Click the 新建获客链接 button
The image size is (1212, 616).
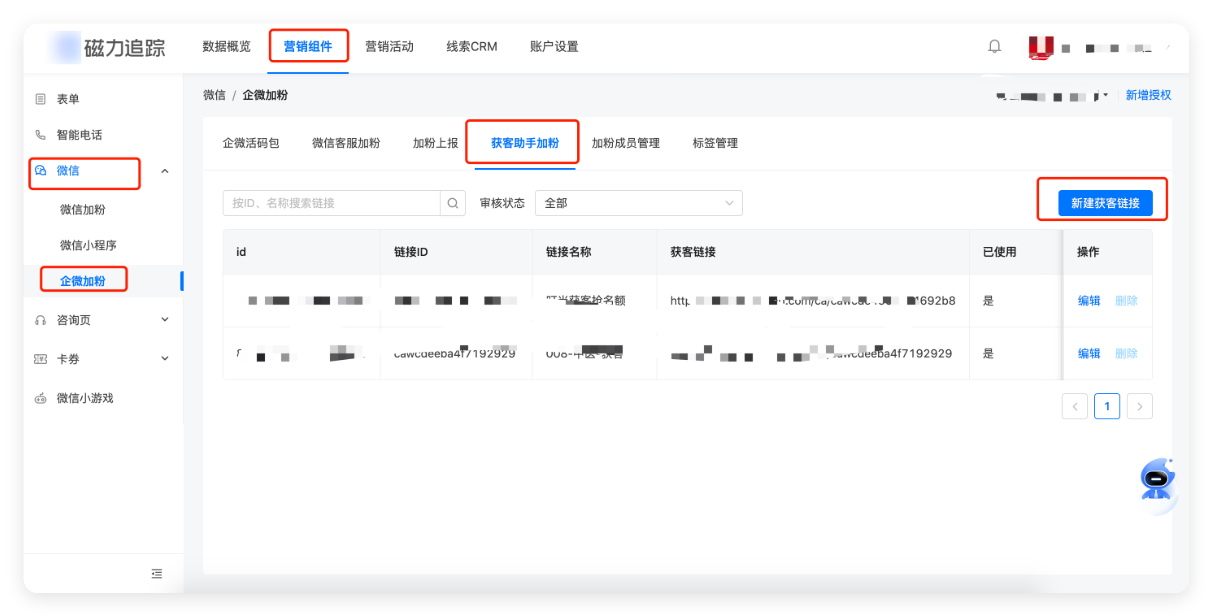click(1103, 202)
